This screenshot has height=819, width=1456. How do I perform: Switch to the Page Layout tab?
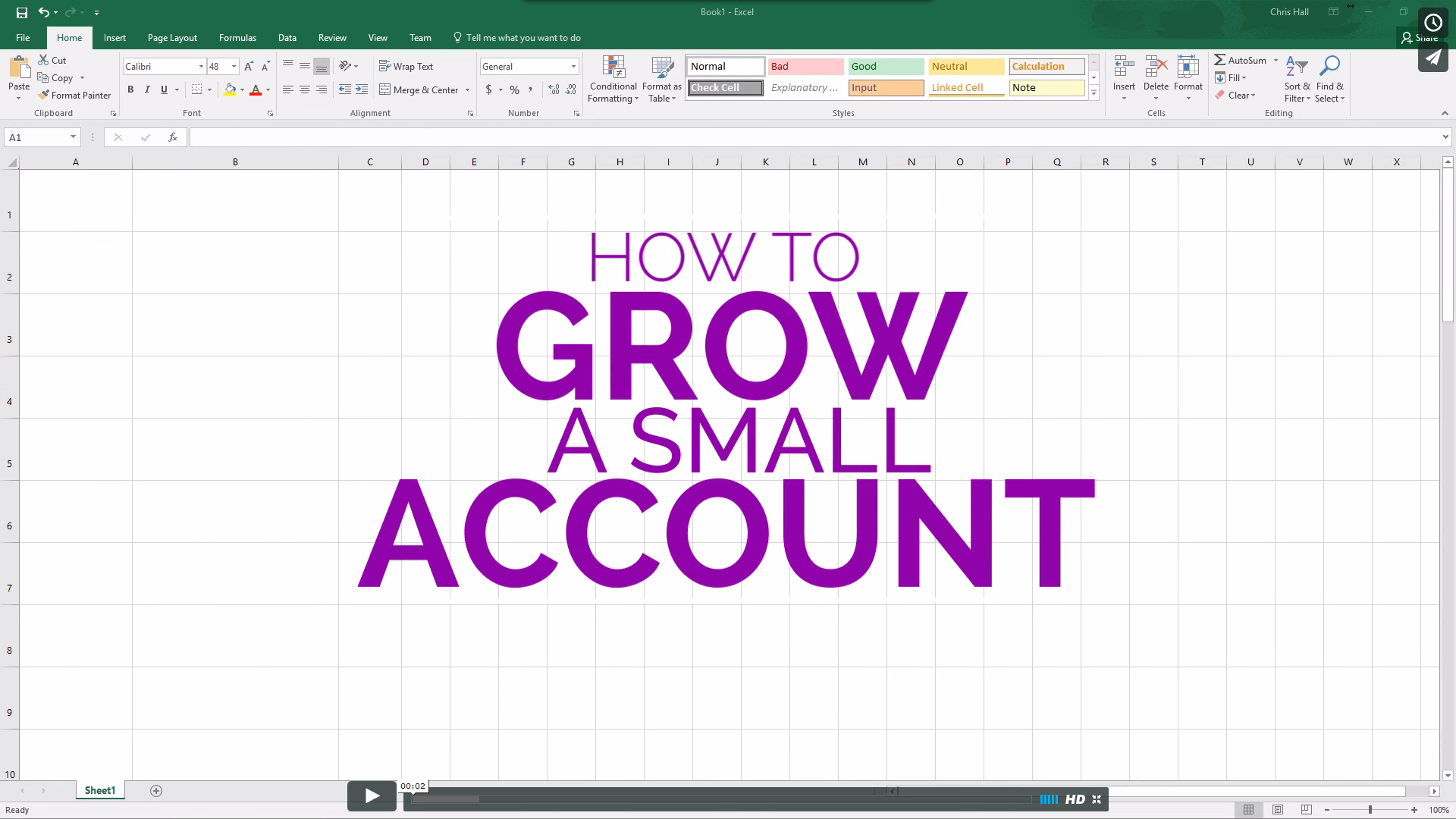coord(172,37)
